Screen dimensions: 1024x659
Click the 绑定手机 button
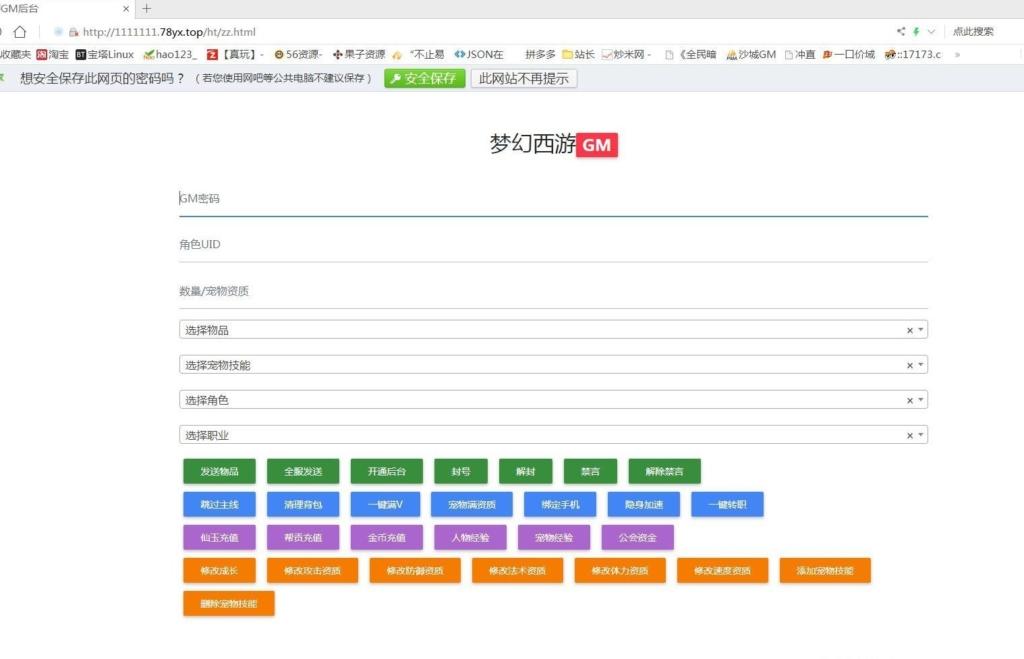560,504
